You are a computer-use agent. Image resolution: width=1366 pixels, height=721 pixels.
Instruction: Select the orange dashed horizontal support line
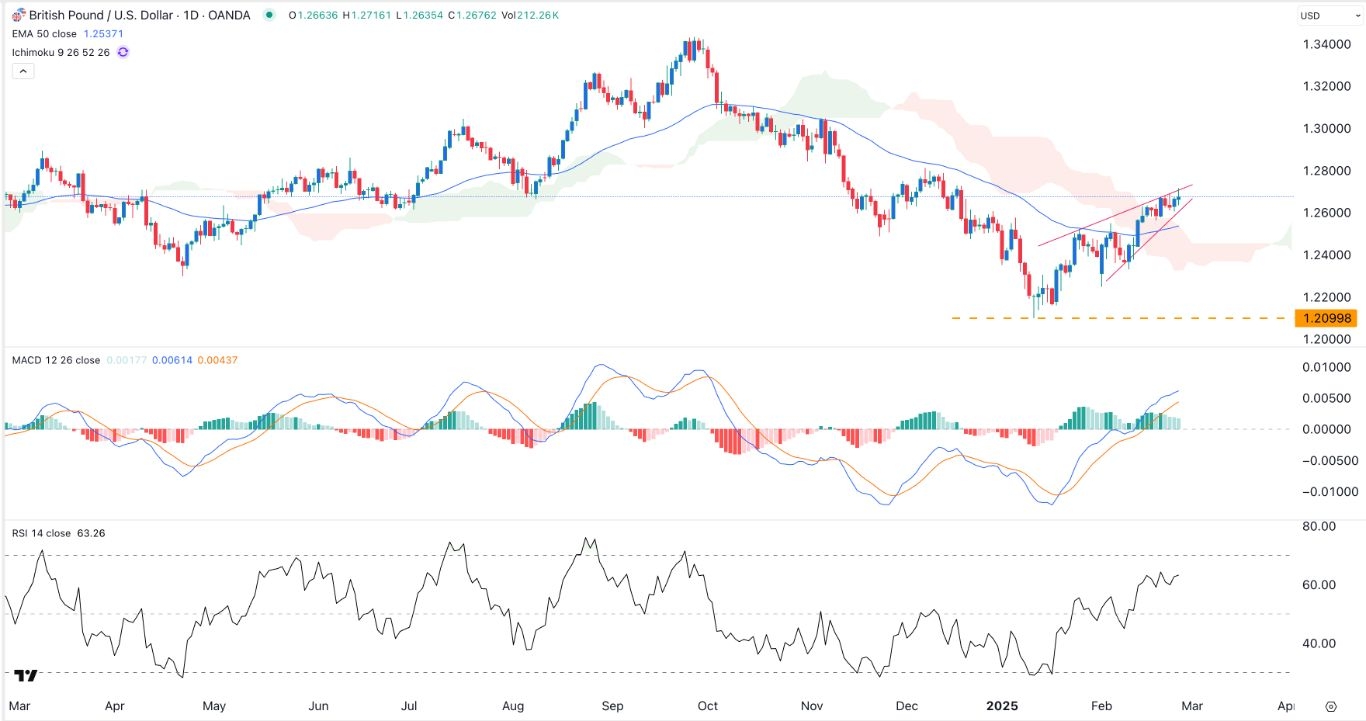[1120, 318]
